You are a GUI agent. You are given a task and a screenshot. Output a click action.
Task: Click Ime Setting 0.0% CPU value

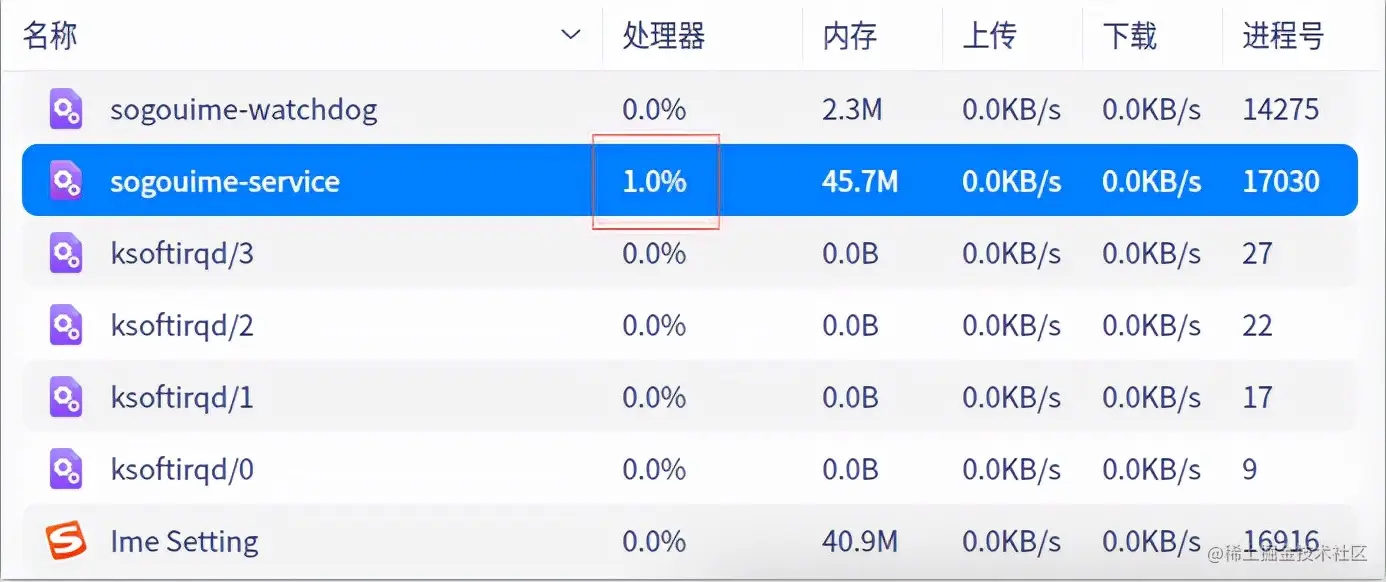(x=655, y=541)
